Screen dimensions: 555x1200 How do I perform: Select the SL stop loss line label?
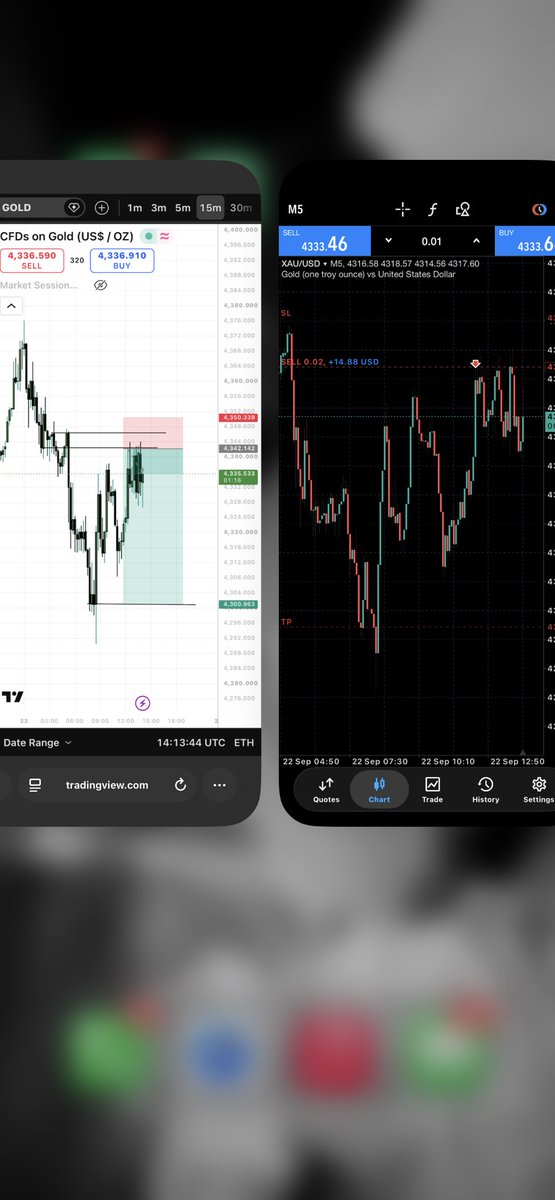pos(287,313)
